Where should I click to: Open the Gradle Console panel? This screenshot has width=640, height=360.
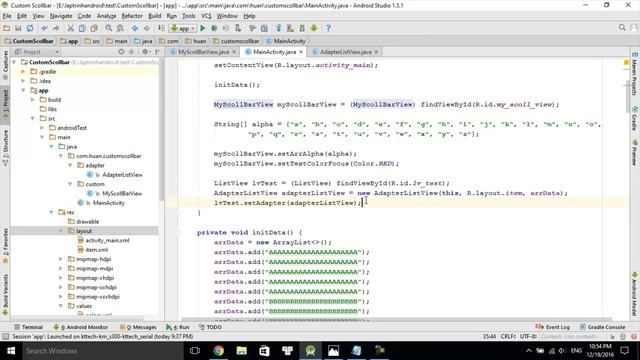point(602,327)
